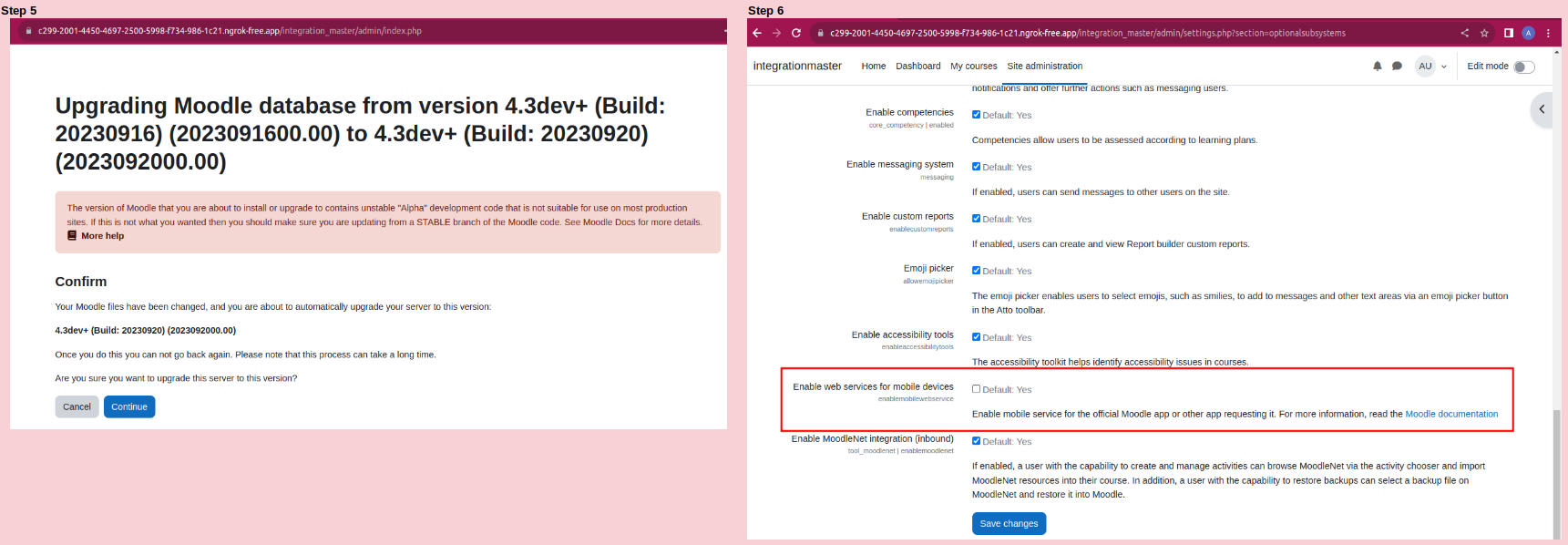Reload the page in Step 6 browser

[796, 33]
